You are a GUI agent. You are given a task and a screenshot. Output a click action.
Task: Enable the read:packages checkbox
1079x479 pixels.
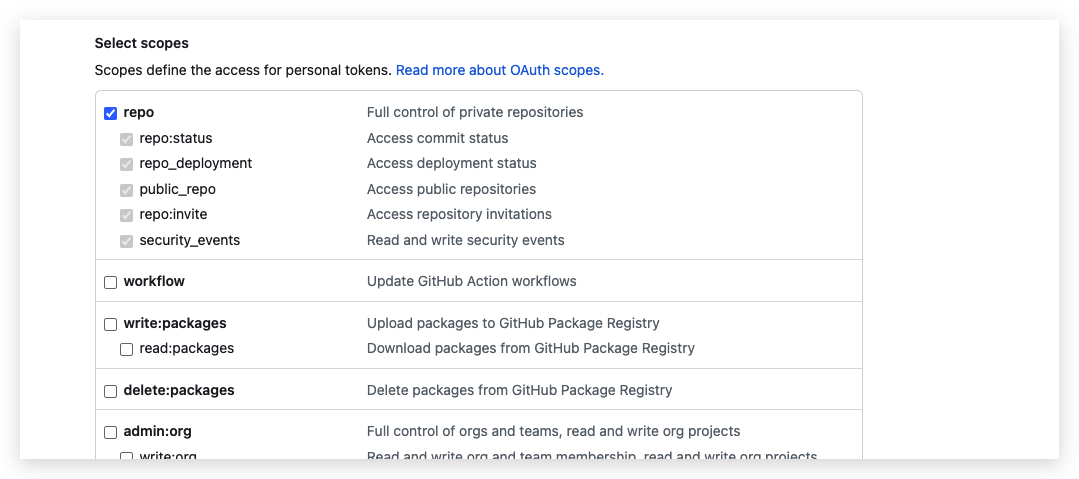127,349
